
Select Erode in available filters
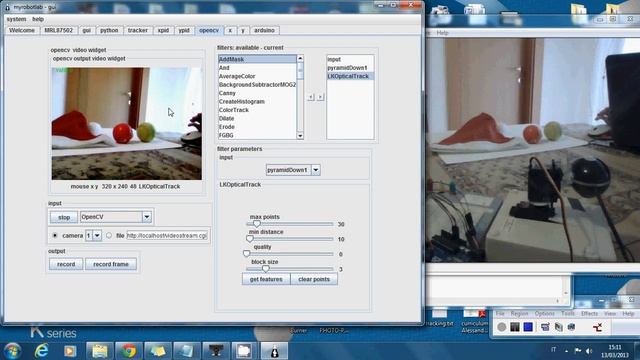258,127
